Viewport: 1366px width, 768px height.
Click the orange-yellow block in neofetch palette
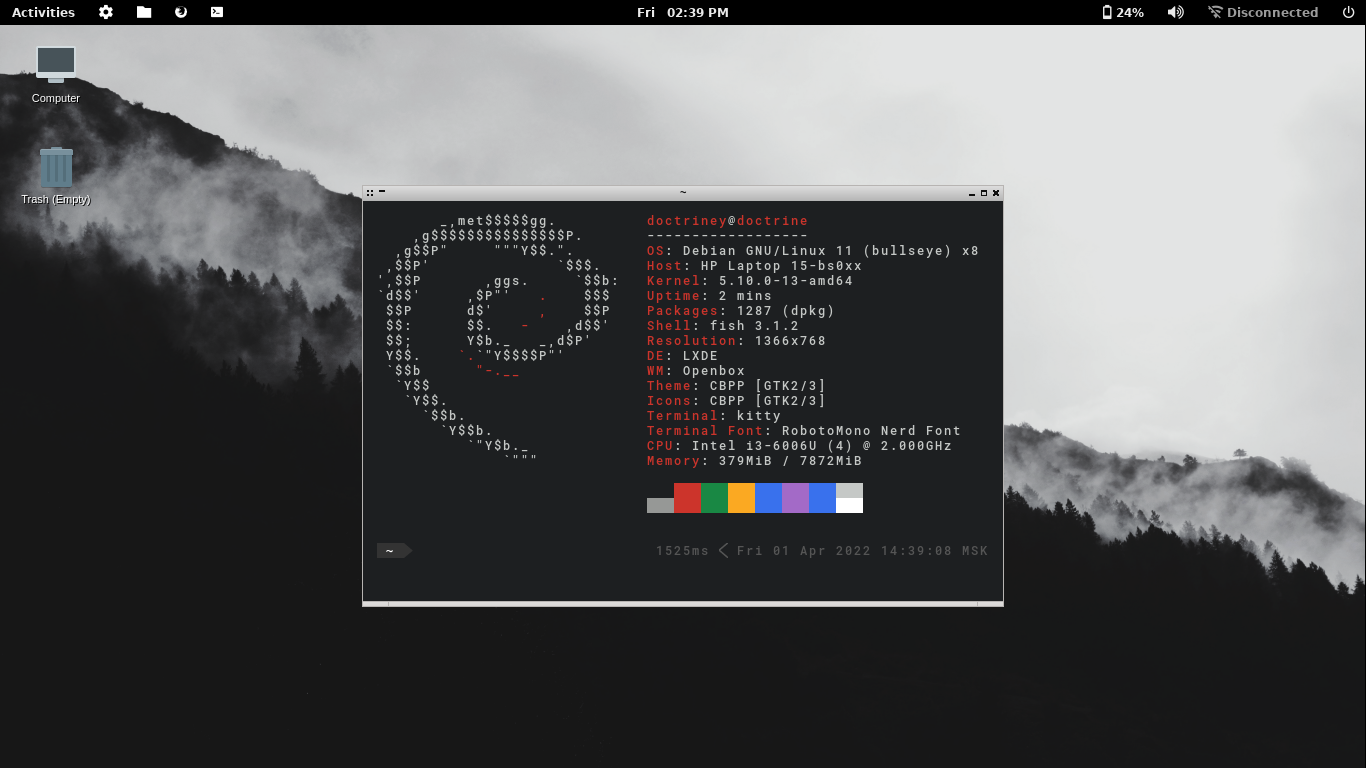(x=741, y=498)
